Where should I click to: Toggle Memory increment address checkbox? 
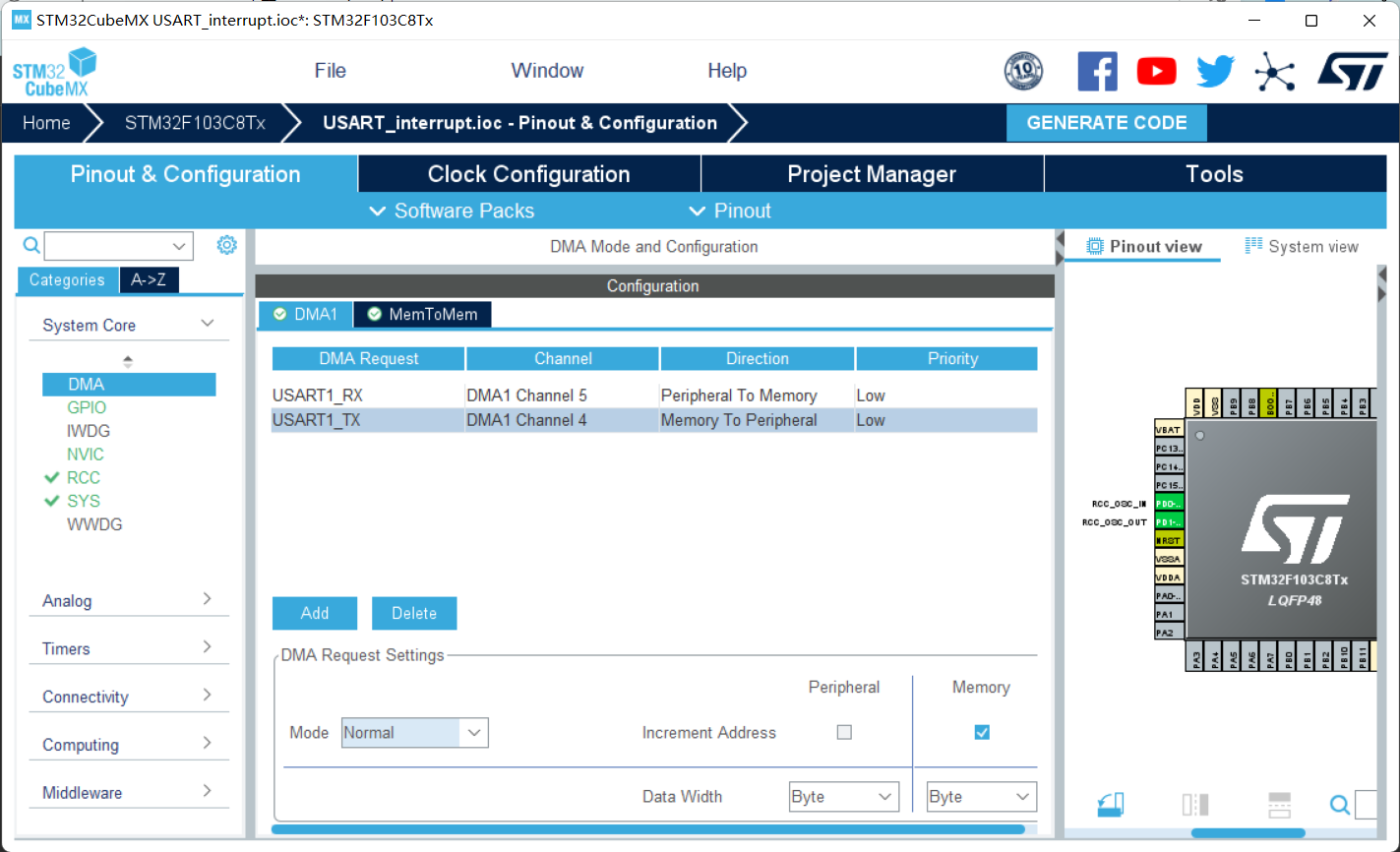(x=982, y=732)
